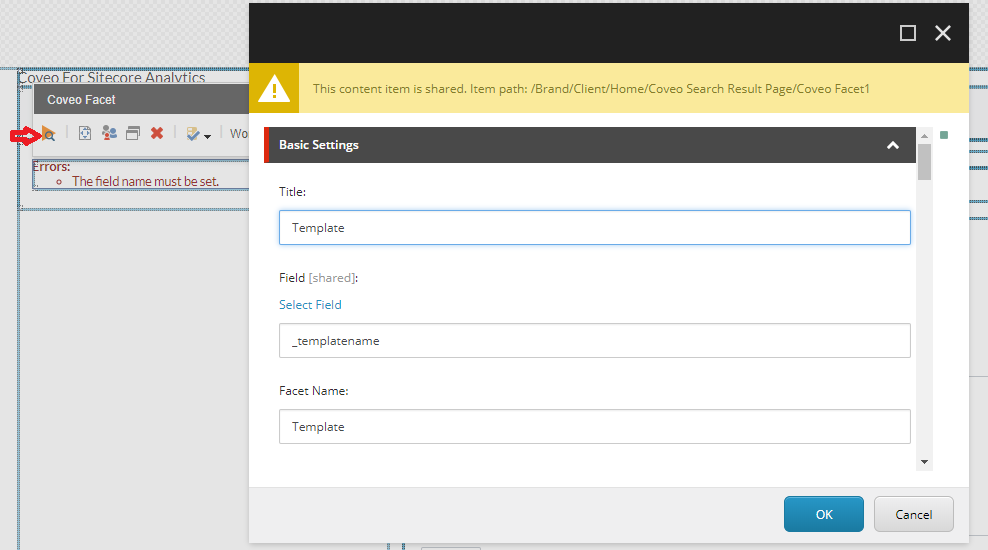The image size is (988, 550).
Task: Collapse the Basic Settings section
Action: pos(893,146)
